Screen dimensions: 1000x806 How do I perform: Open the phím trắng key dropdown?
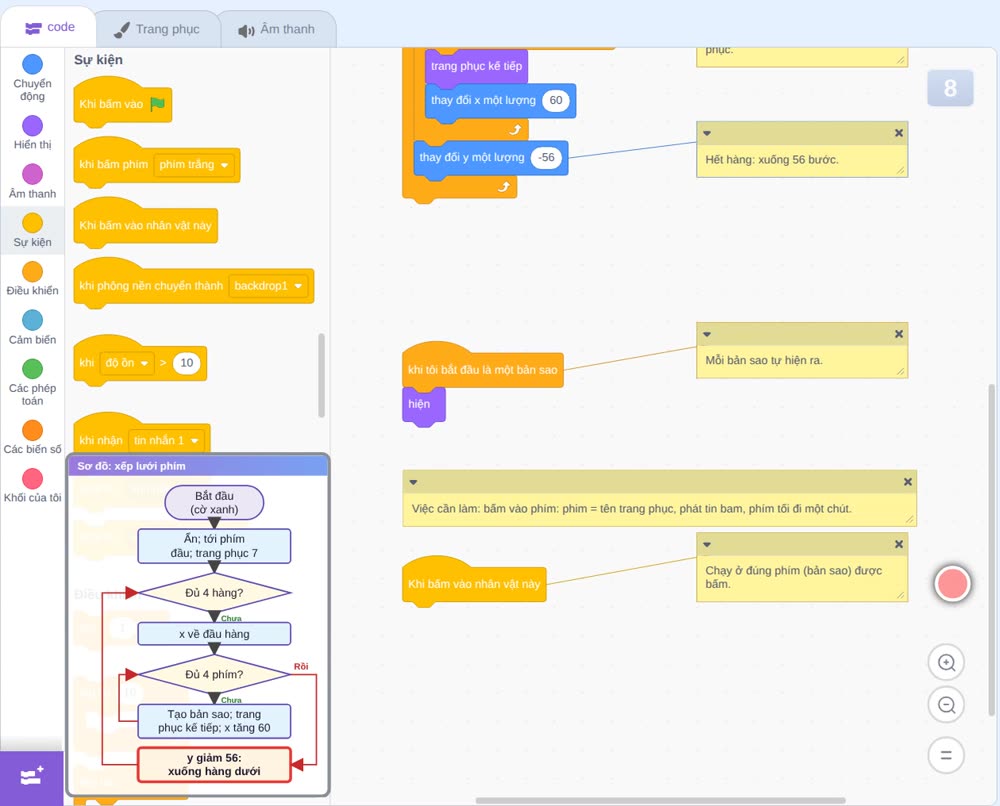click(x=193, y=165)
